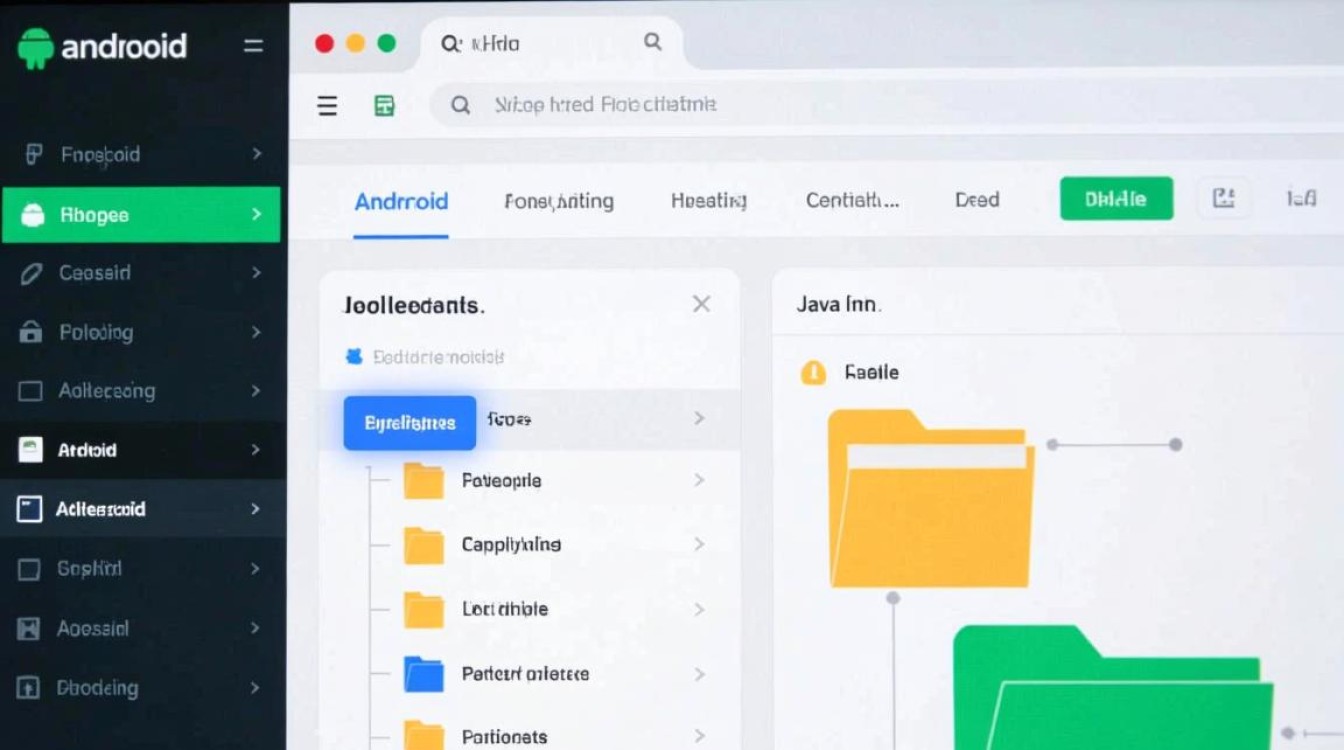Click the large yellow folder in diagram

tap(930, 498)
